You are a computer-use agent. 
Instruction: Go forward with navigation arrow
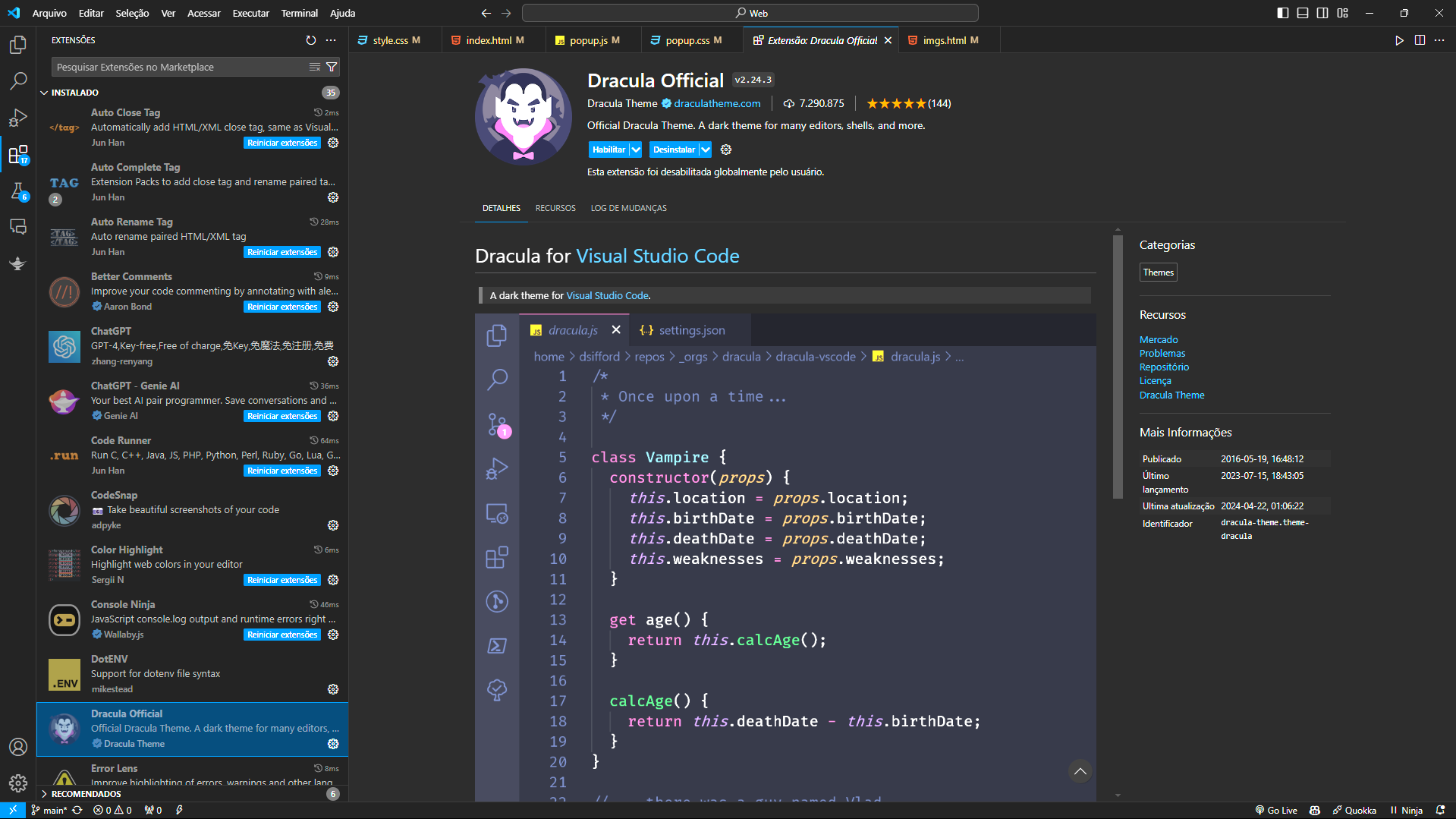pos(507,13)
